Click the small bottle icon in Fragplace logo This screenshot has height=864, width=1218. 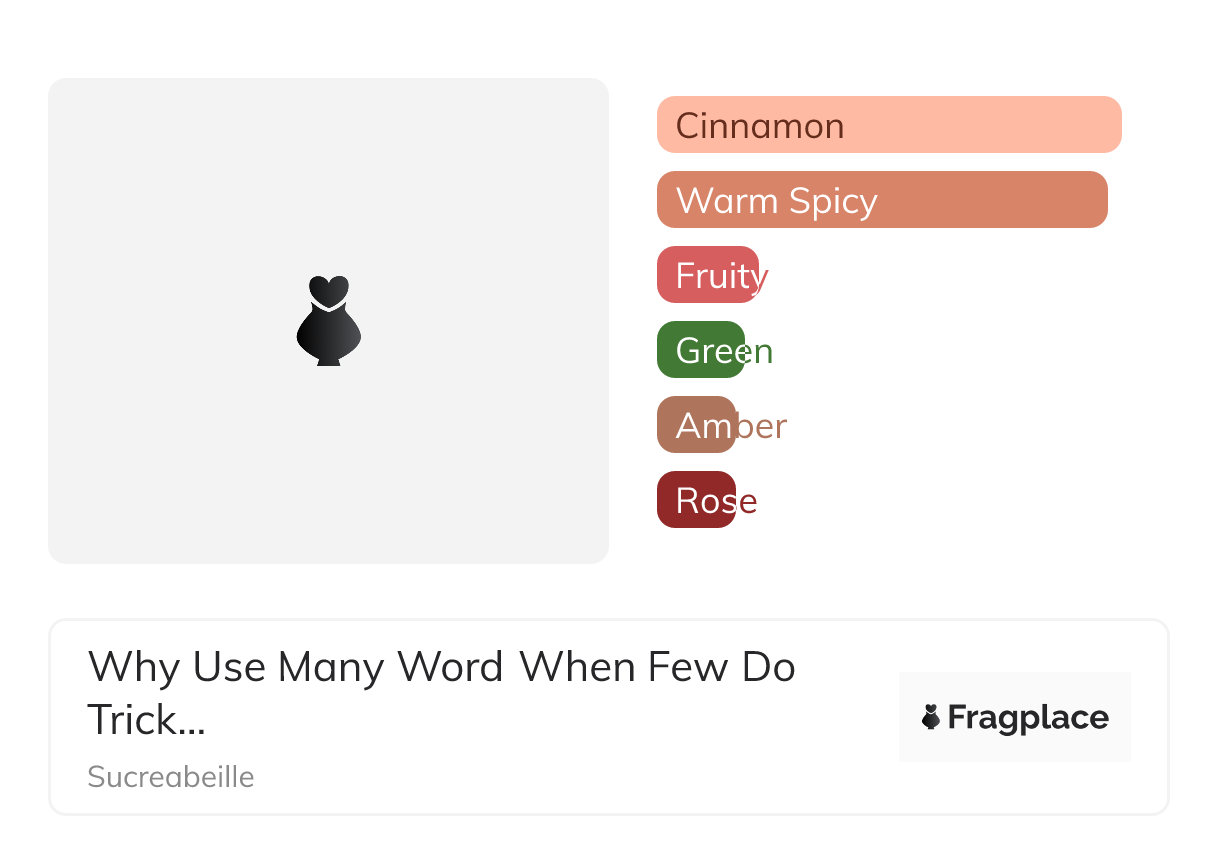tap(931, 717)
